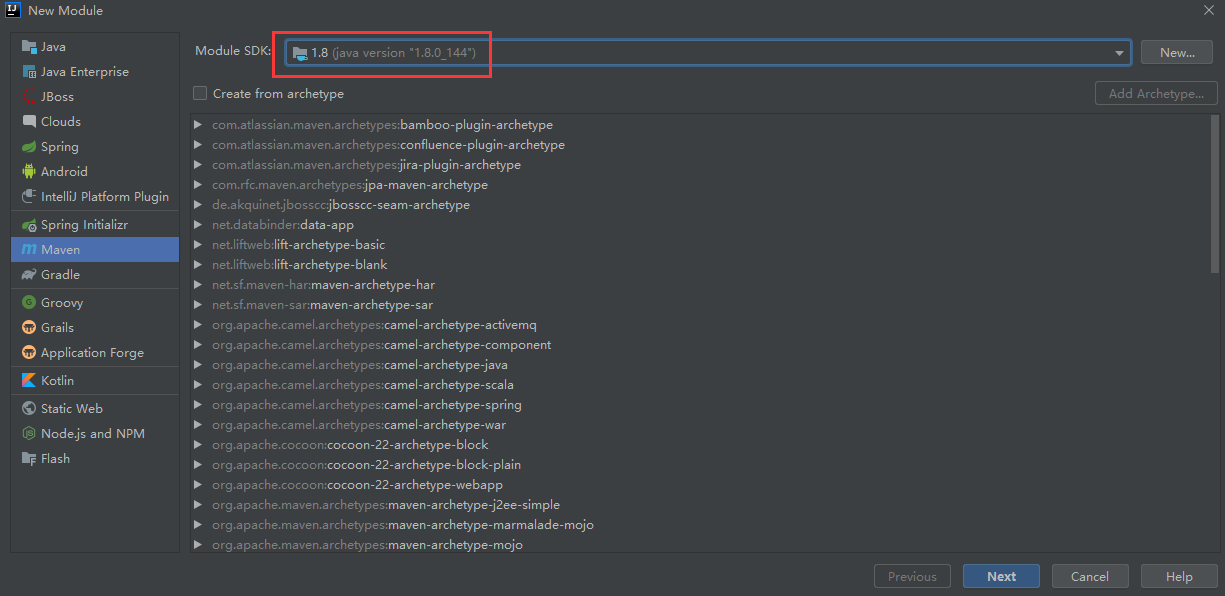This screenshot has height=596, width=1225.
Task: Select camel-archetype-java row
Action: 700,365
